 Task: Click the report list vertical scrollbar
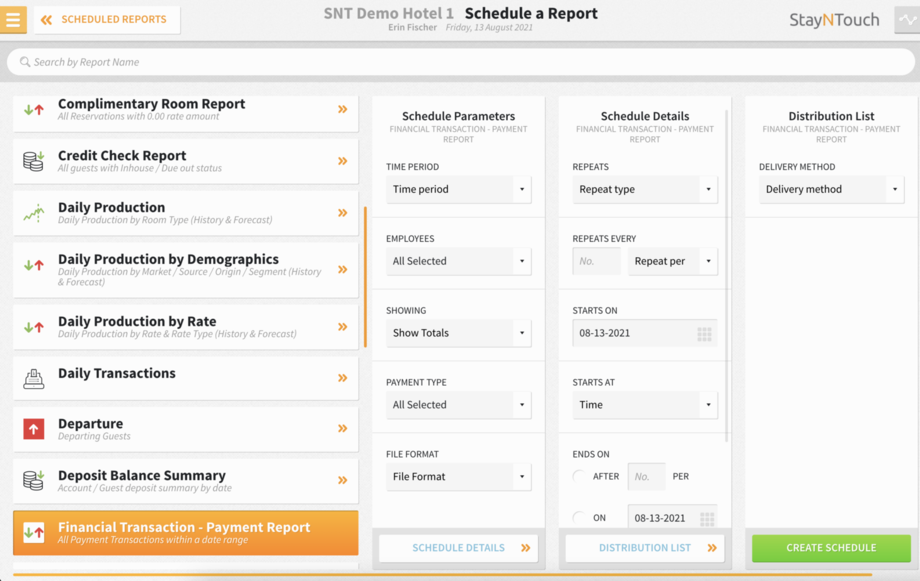[x=365, y=277]
